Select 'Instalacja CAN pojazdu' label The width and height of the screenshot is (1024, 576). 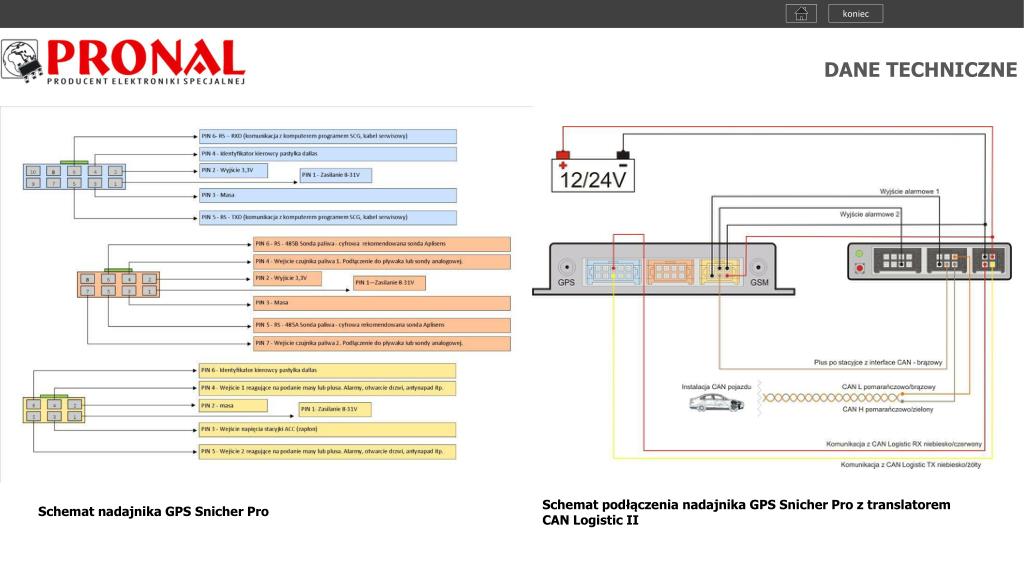(716, 387)
